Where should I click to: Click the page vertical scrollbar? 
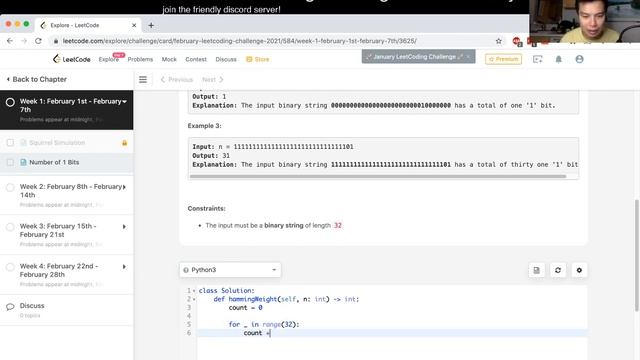[637, 256]
